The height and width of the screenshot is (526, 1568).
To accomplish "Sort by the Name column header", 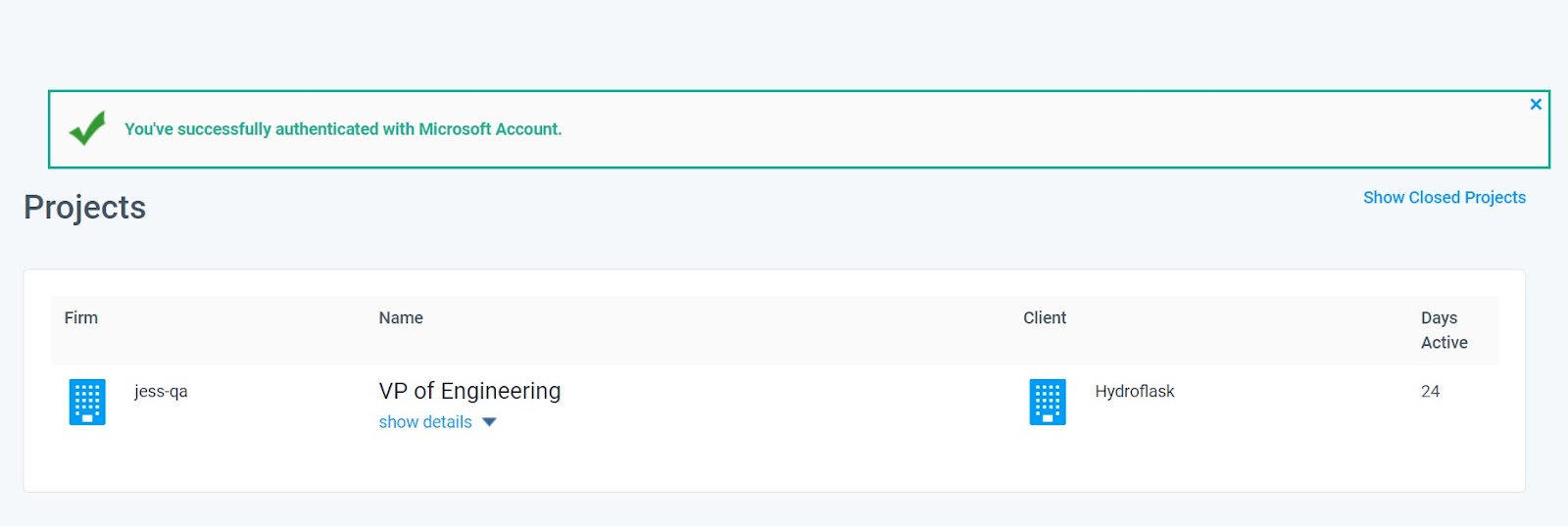I will [x=401, y=317].
